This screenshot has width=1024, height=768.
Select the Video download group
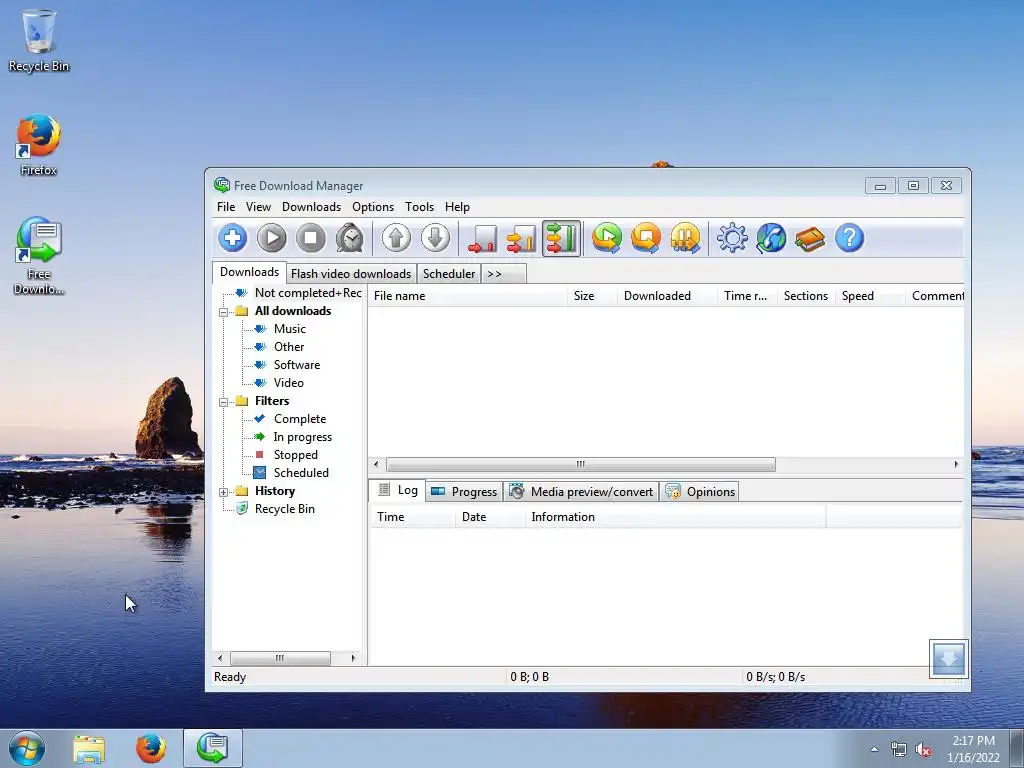coord(289,383)
